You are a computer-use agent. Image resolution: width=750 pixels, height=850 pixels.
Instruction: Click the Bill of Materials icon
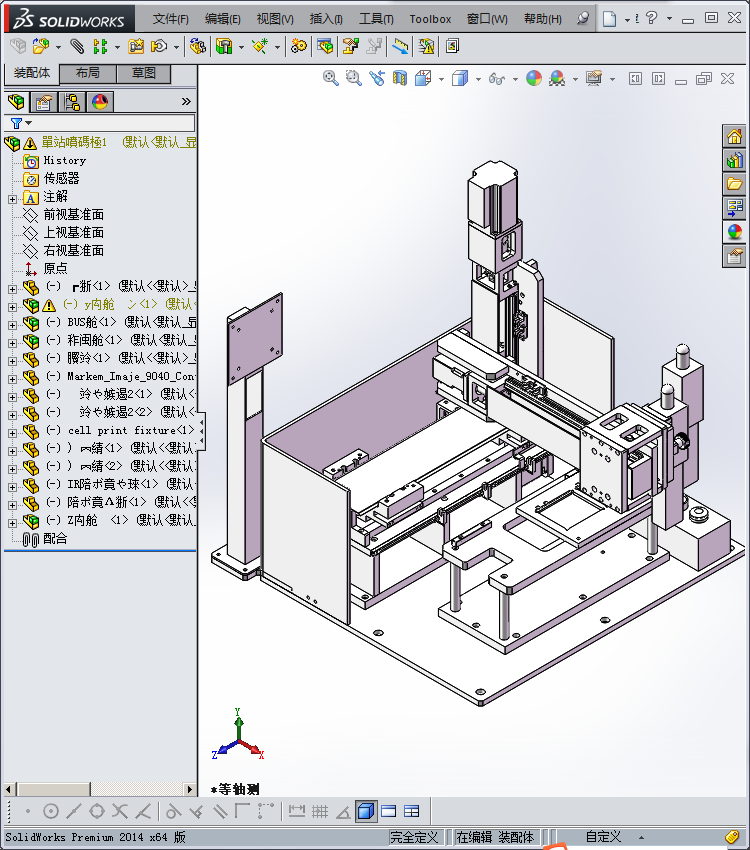tap(325, 47)
